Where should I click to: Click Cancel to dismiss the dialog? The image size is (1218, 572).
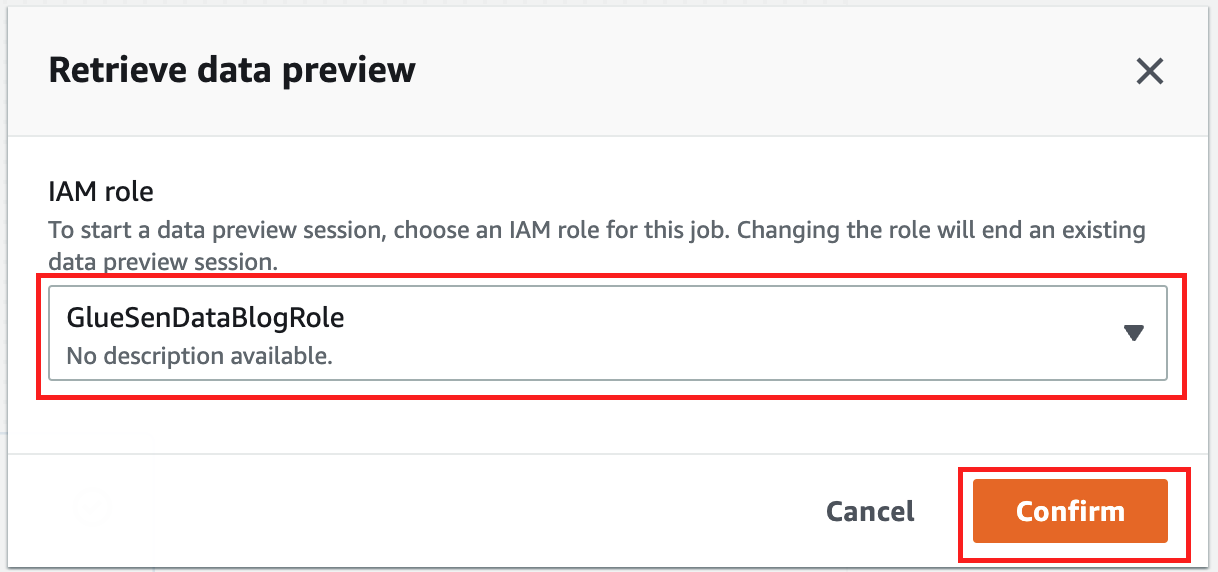pos(869,512)
